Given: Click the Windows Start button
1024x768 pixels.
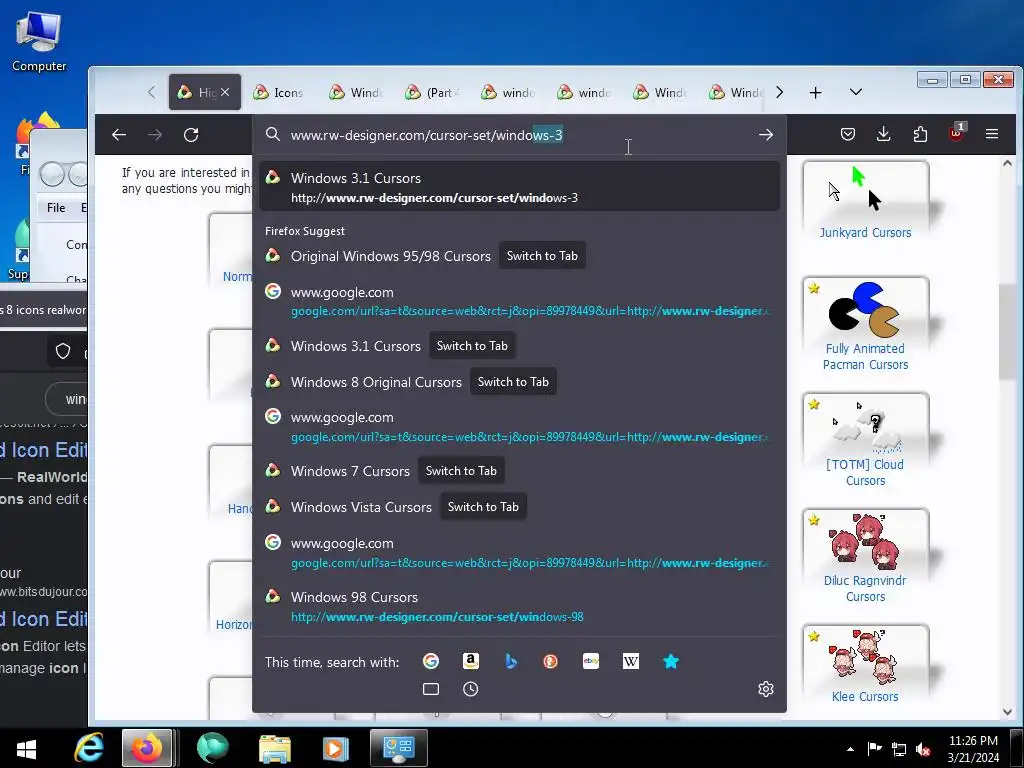Looking at the screenshot, I should coord(26,748).
